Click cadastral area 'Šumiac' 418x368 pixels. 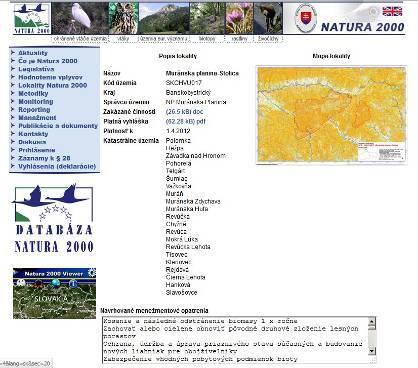[x=176, y=179]
